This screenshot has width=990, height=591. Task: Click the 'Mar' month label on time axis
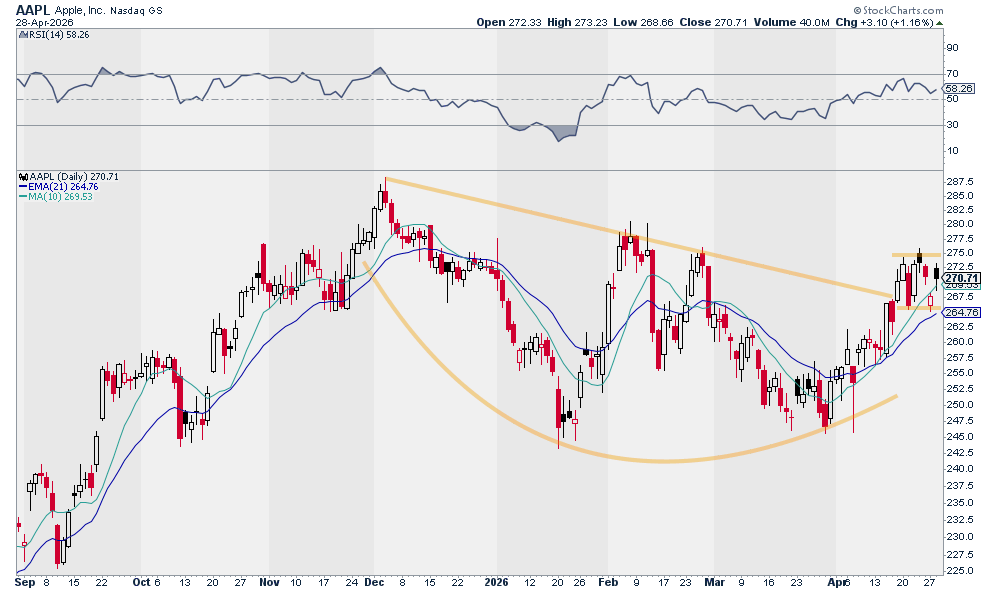point(715,583)
